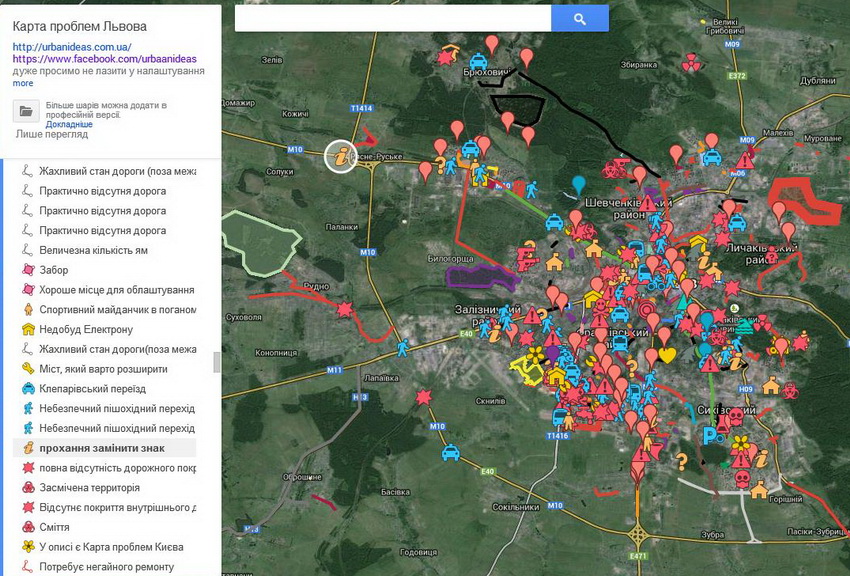Select the yellow heart marker on the map
Screen dimensions: 850x576
pos(667,355)
